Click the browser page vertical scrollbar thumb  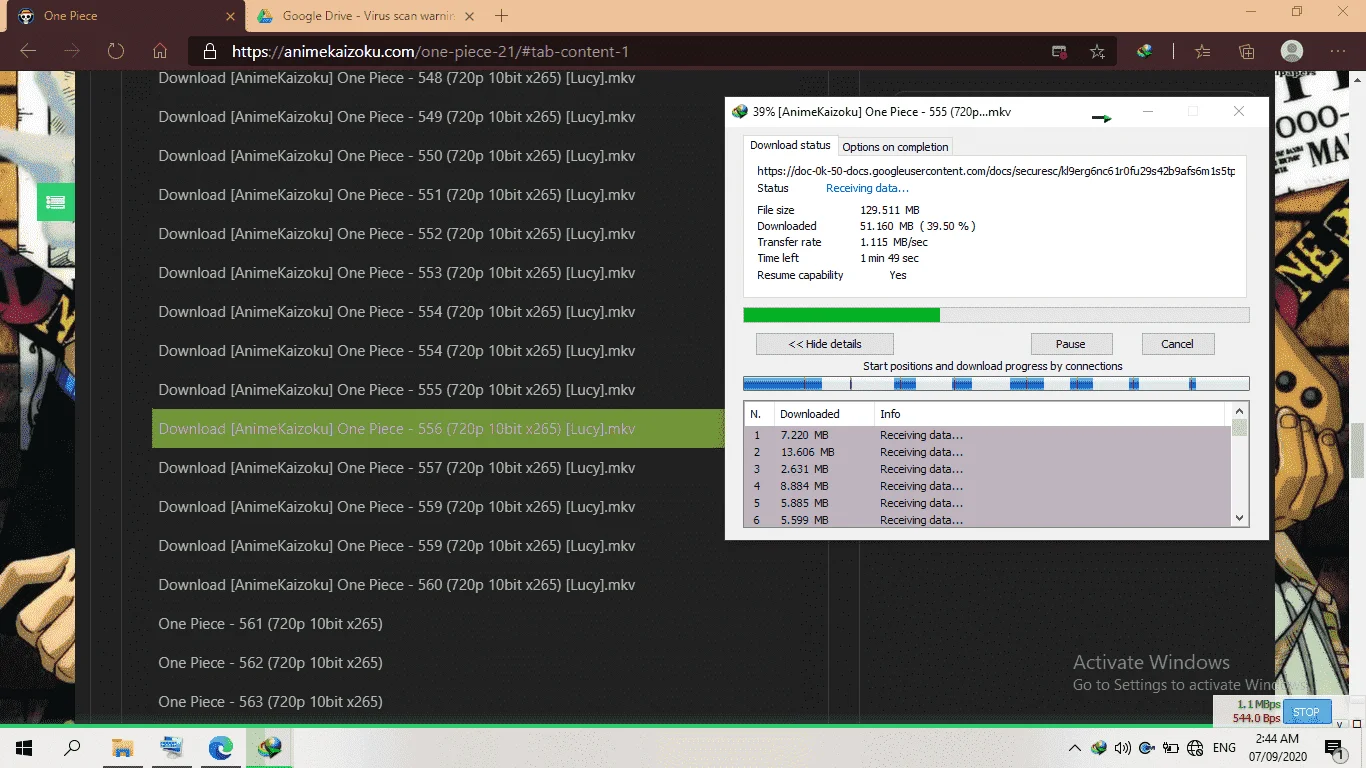1358,451
